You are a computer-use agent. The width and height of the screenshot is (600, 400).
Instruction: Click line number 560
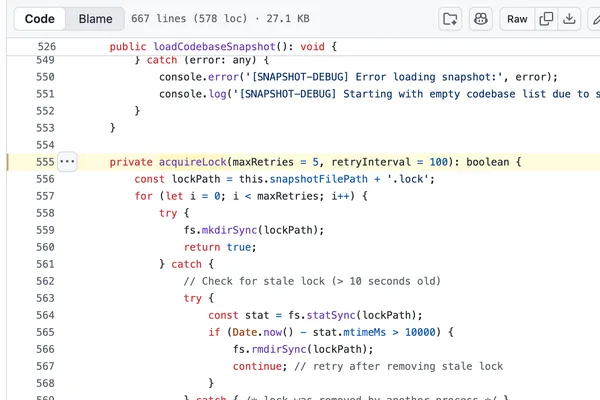coord(45,247)
